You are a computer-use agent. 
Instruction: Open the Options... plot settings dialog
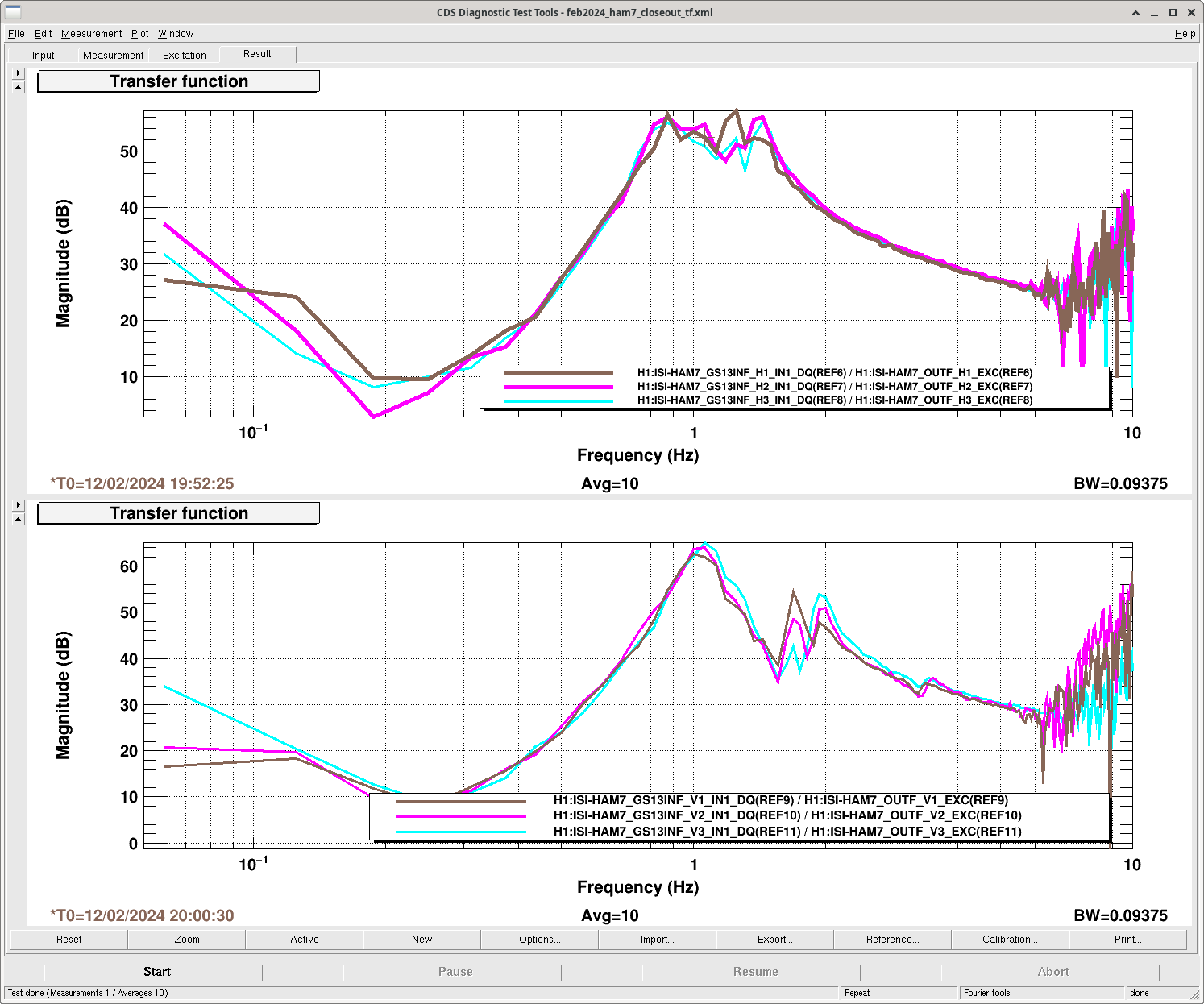(x=539, y=940)
